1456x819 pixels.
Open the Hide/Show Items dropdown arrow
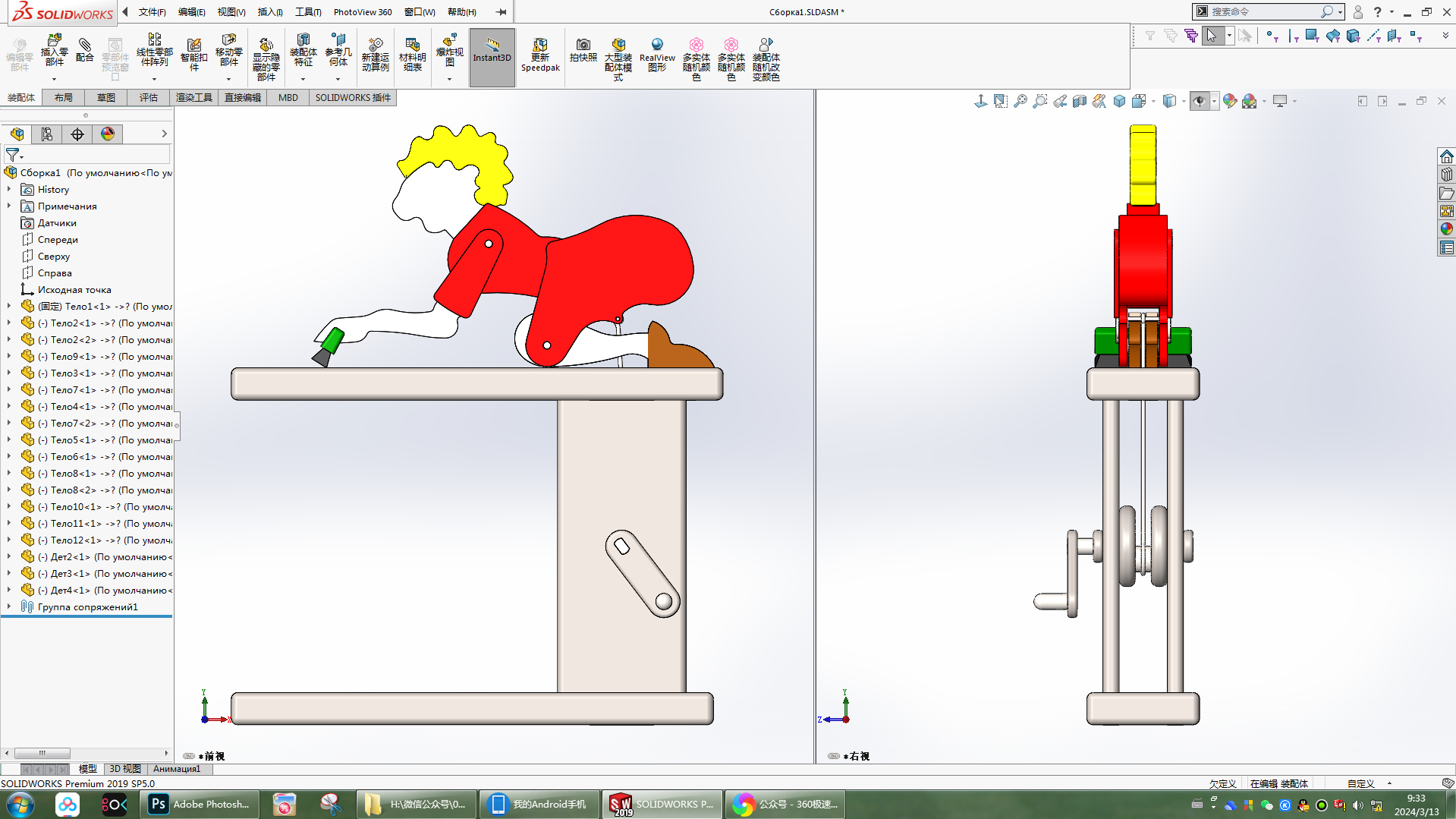1214,101
